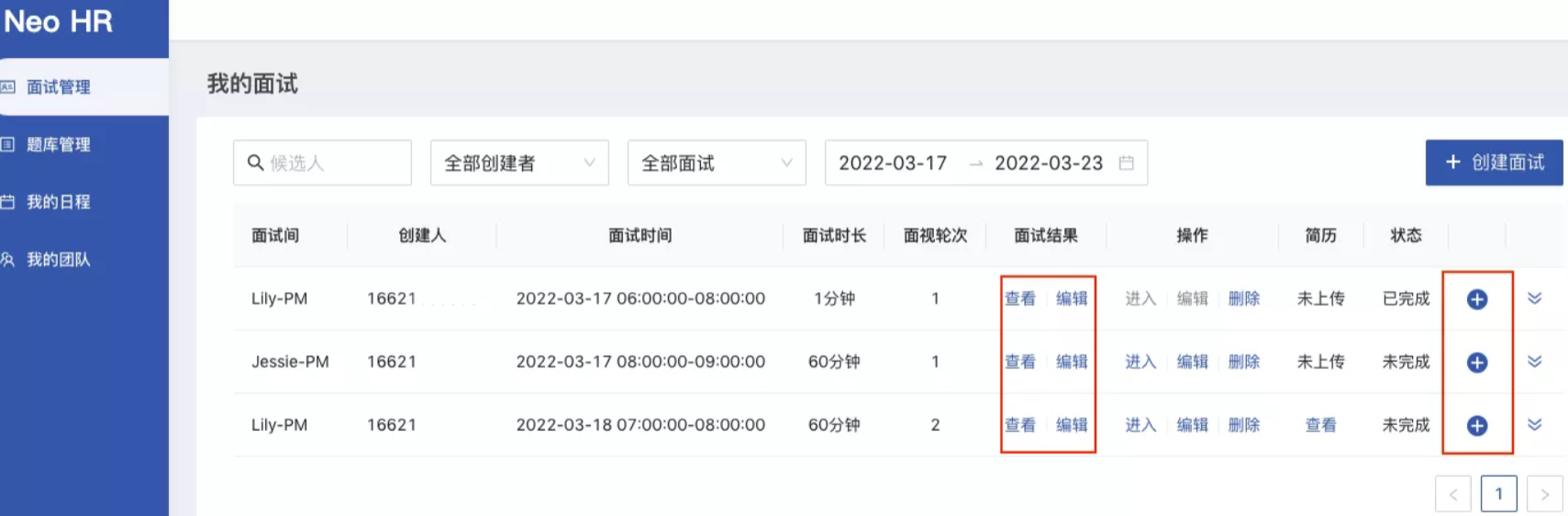The width and height of the screenshot is (1568, 516).
Task: Click 进入 in the Lily-PM 2022-03-18 row
Action: [x=1140, y=425]
